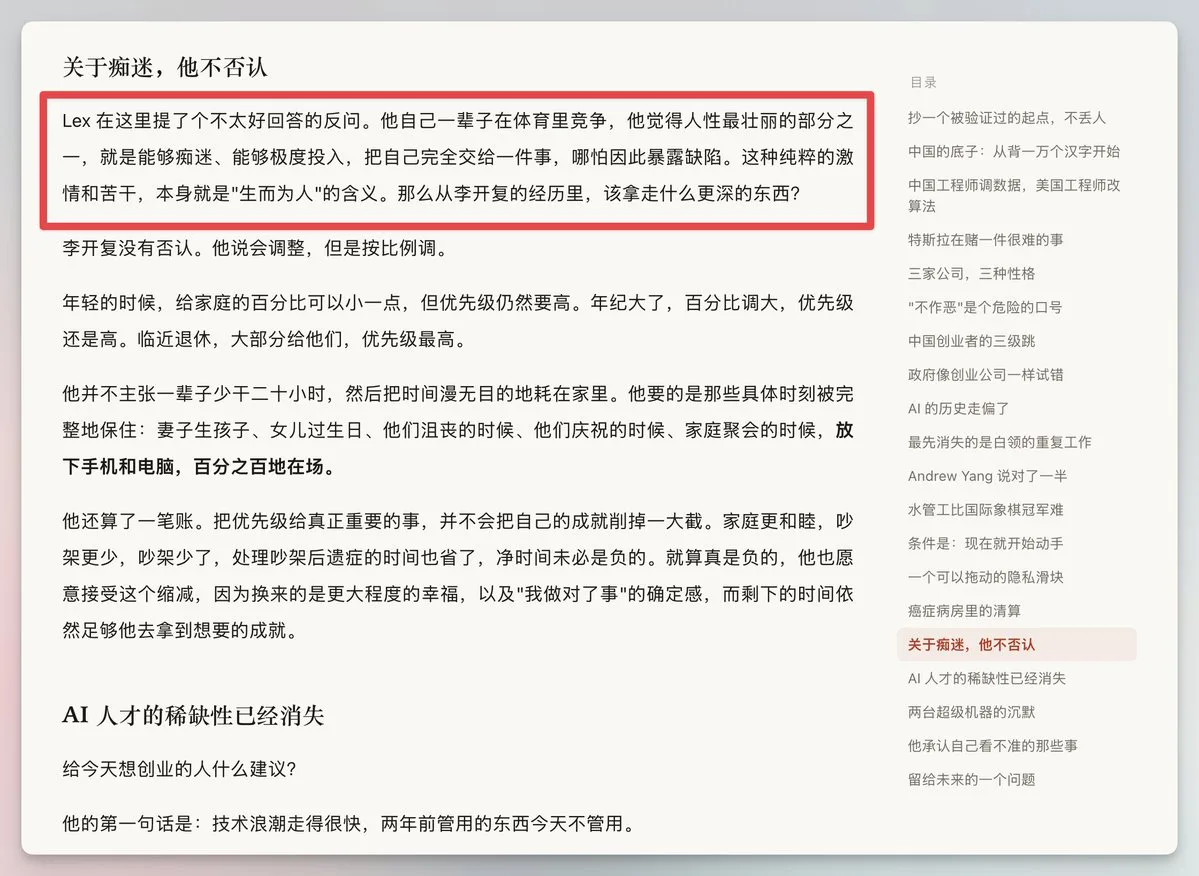Screen dimensions: 1199x876
Task: Go to section 中国工程师调数据，美国工程师改算法
Action: 1013,195
